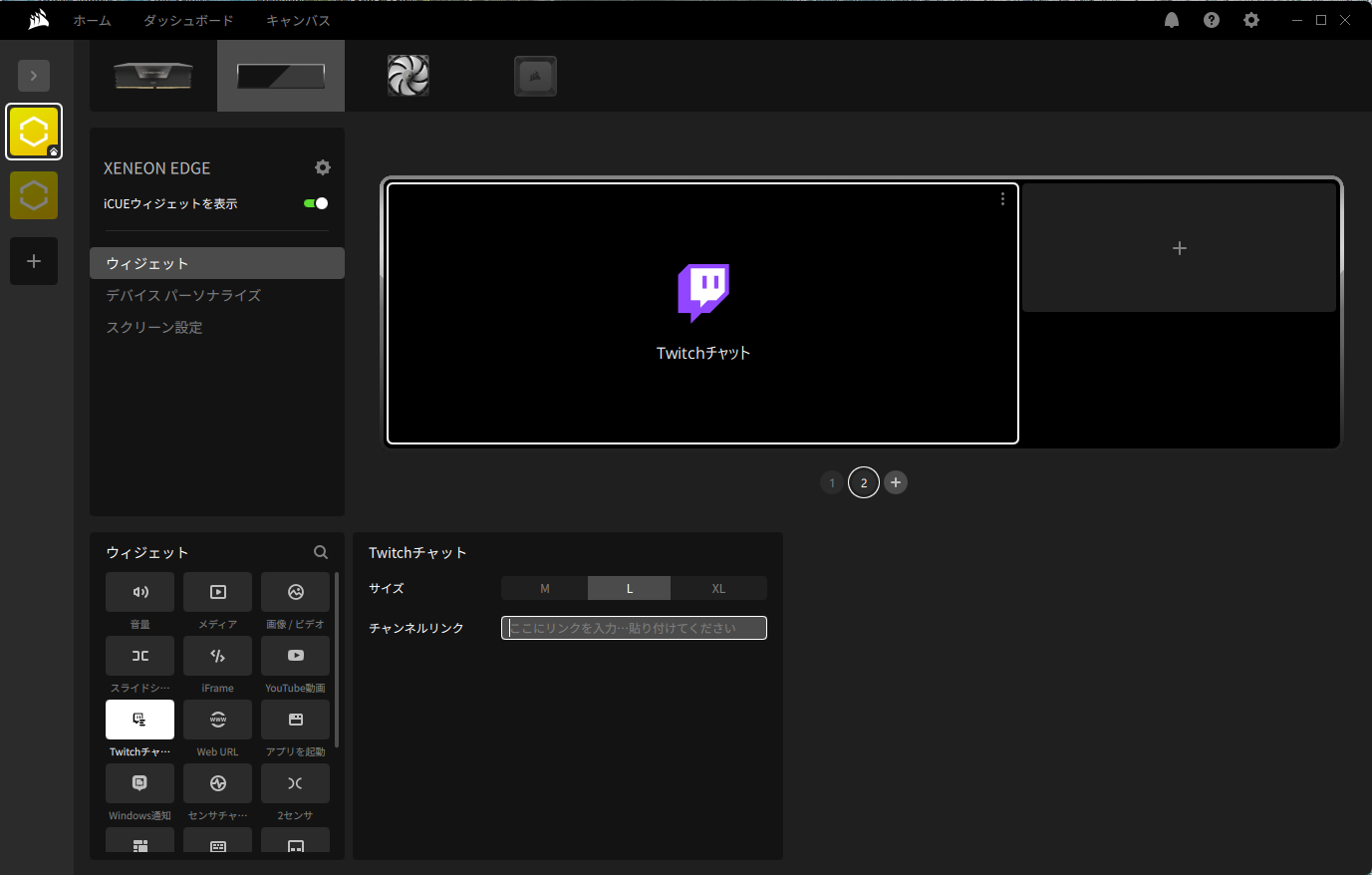Set widget size to L
Screen dimensions: 1372x875
click(x=630, y=588)
